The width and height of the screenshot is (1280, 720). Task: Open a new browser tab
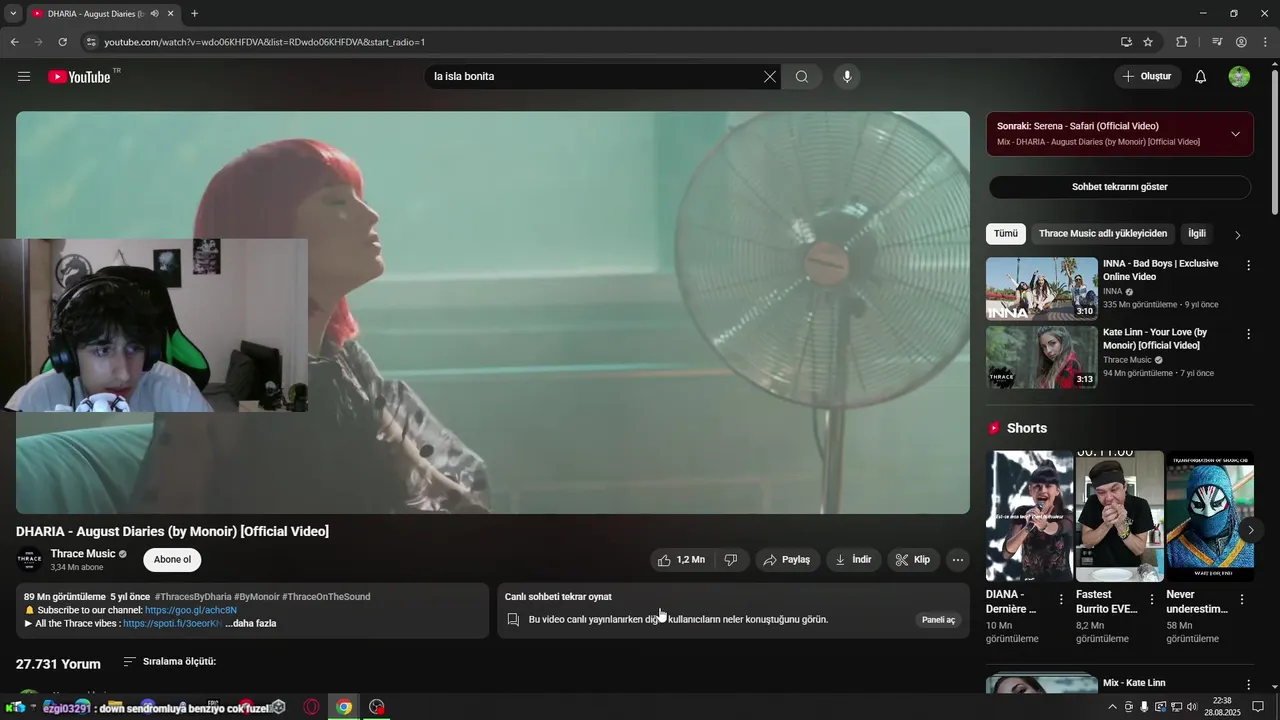(194, 14)
